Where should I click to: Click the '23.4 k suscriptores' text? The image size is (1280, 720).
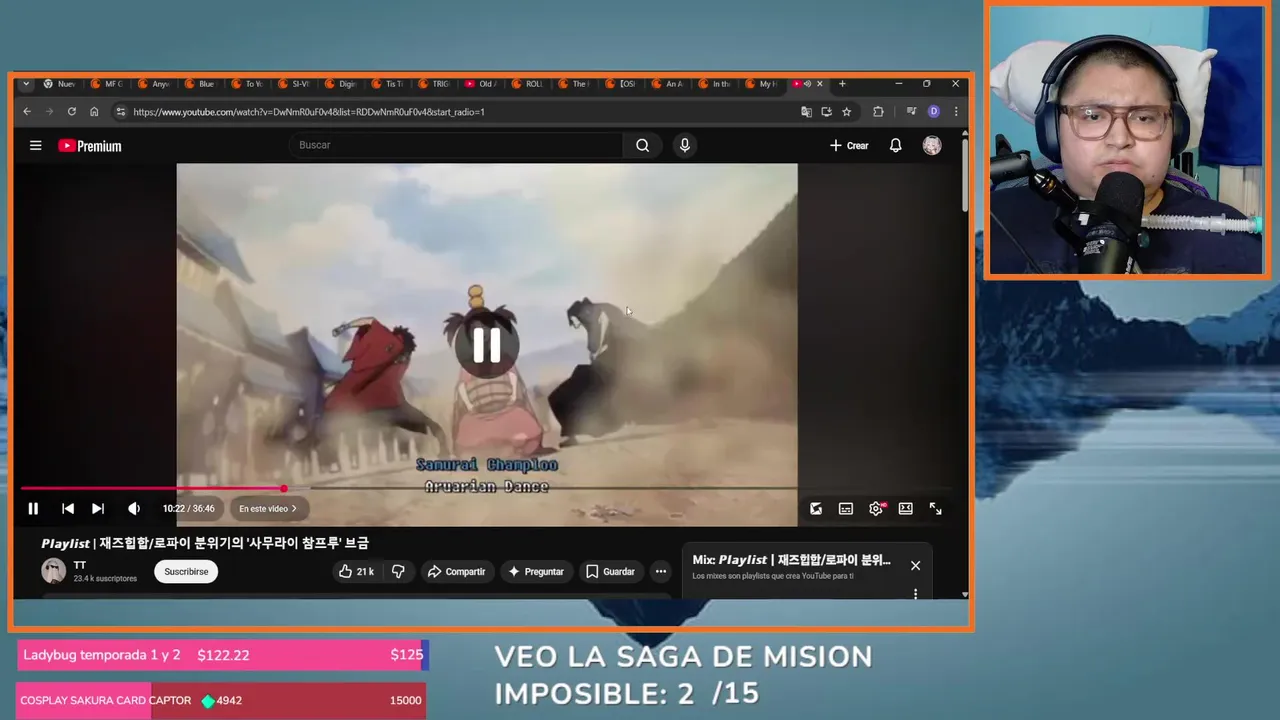click(x=105, y=579)
